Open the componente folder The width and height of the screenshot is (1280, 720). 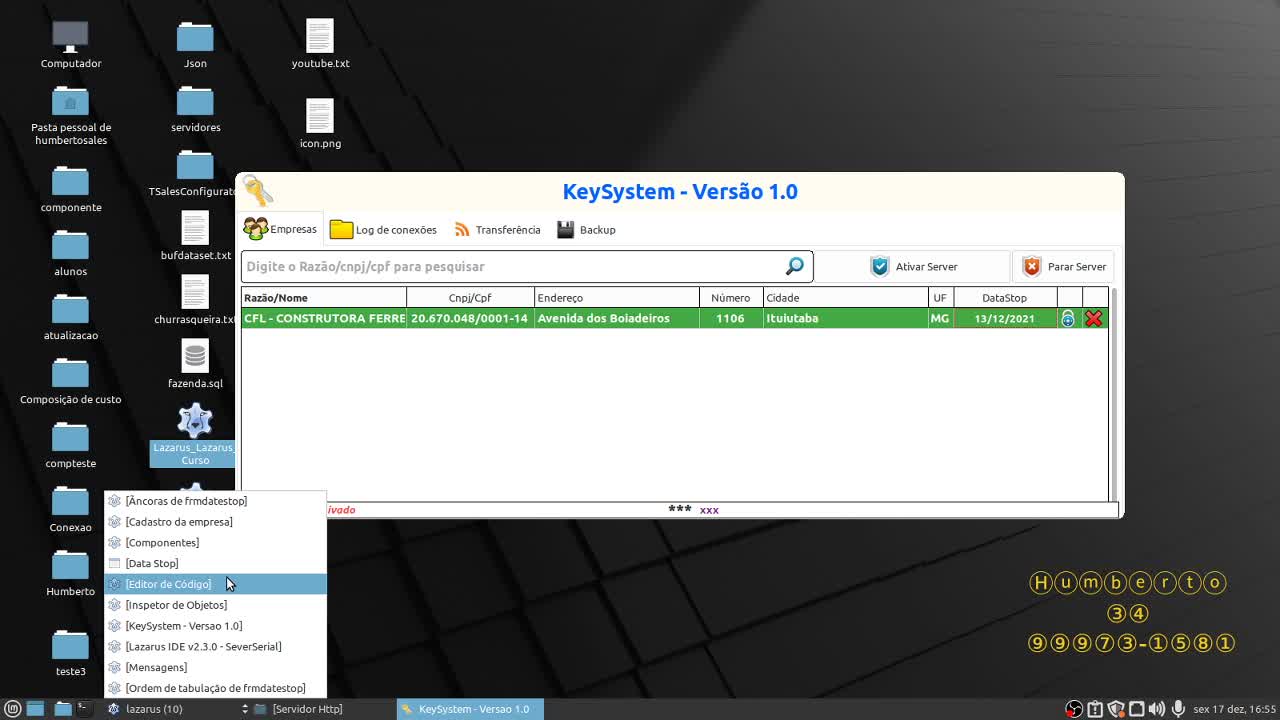pyautogui.click(x=70, y=188)
